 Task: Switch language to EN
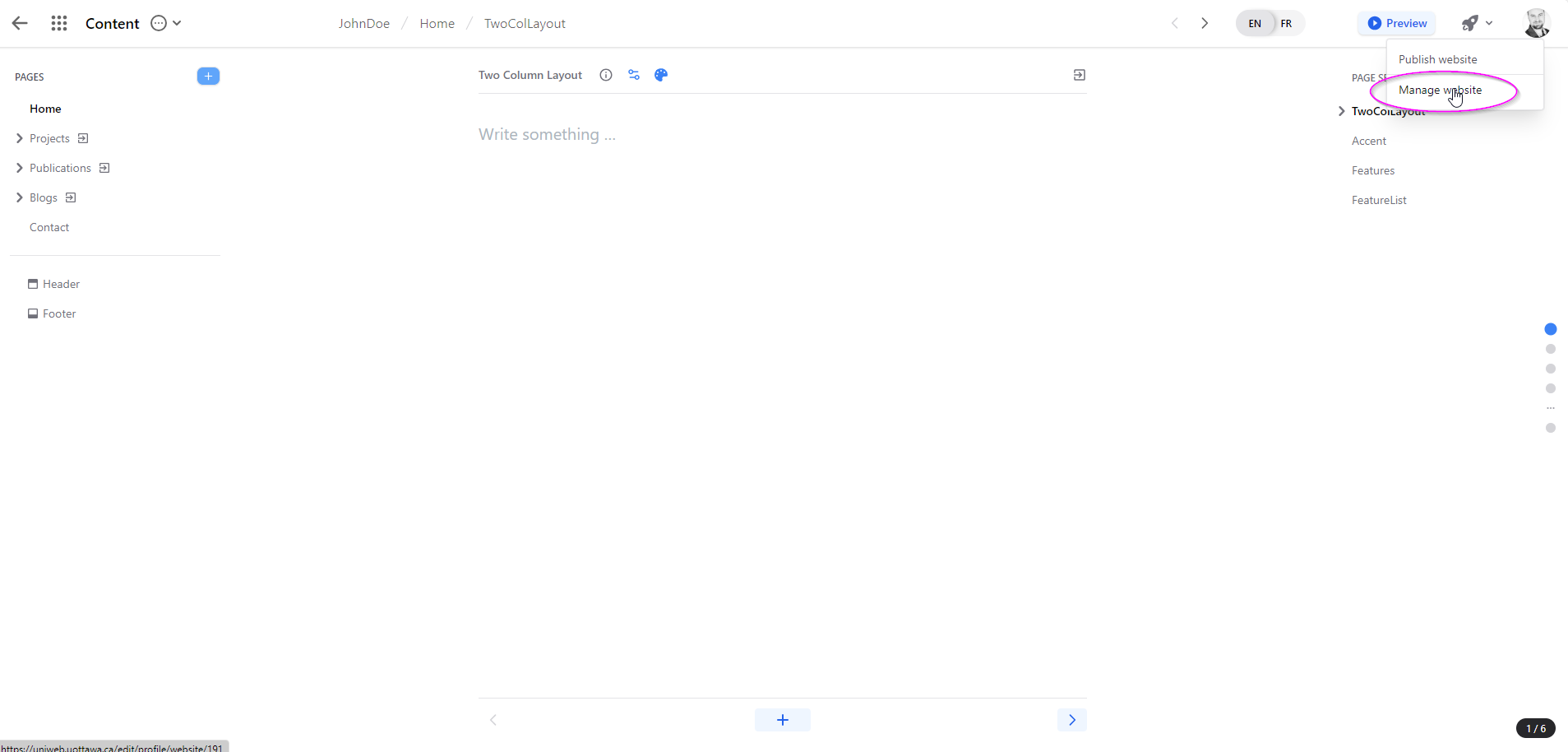(1255, 23)
